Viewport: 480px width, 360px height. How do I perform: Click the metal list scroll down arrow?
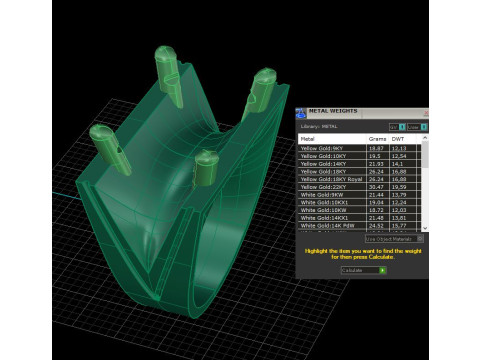point(425,228)
